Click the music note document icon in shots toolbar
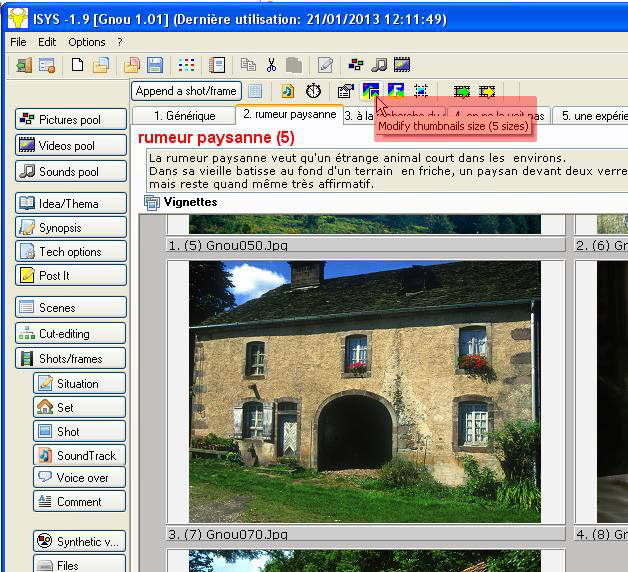 tap(288, 91)
